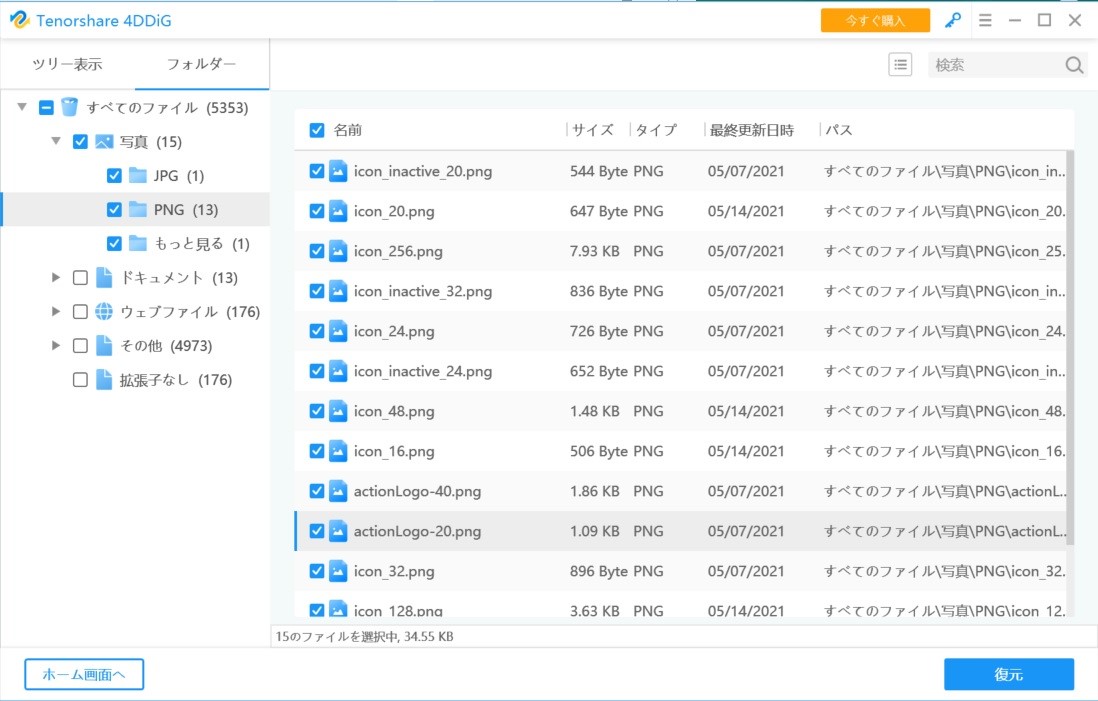This screenshot has width=1098, height=701.
Task: Click the 今すぐ購入 buy button
Action: tap(875, 20)
